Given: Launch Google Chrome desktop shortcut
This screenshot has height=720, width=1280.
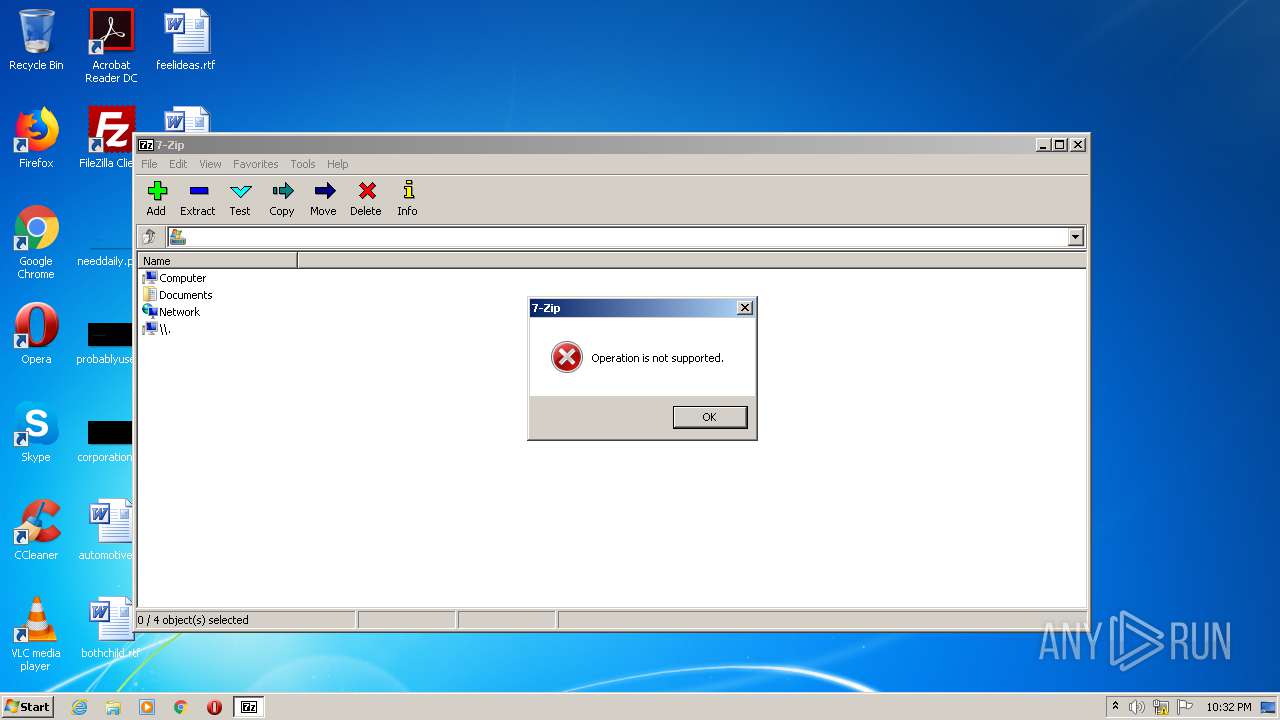Looking at the screenshot, I should (x=36, y=242).
